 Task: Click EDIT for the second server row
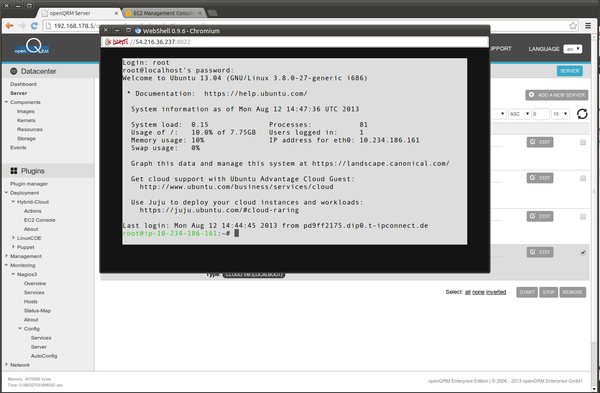540,178
